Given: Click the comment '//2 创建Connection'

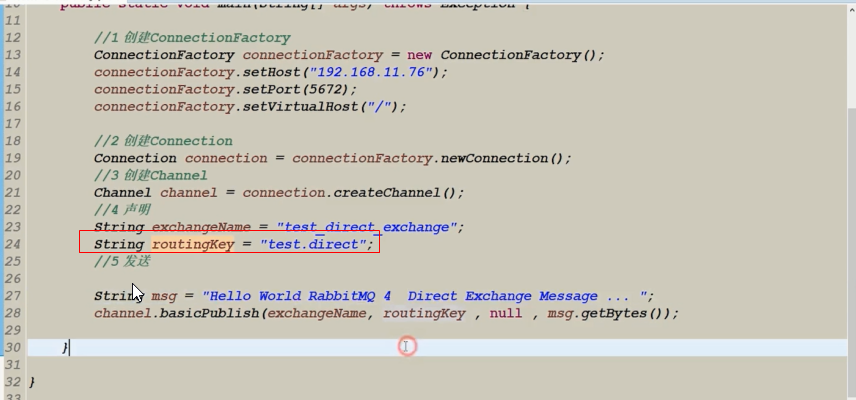Looking at the screenshot, I should (163, 141).
